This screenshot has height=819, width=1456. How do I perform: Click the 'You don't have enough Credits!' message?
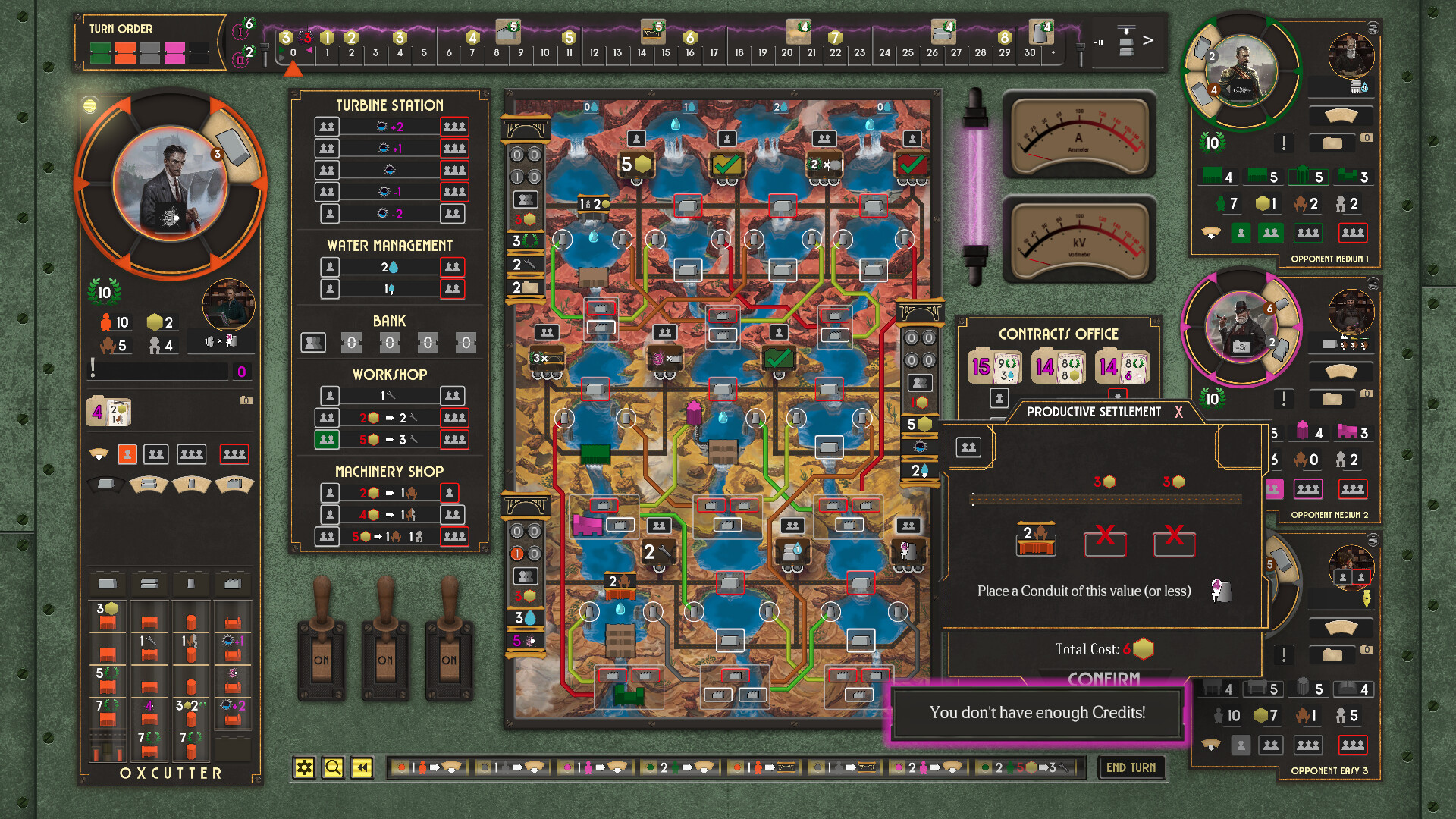tap(1037, 713)
